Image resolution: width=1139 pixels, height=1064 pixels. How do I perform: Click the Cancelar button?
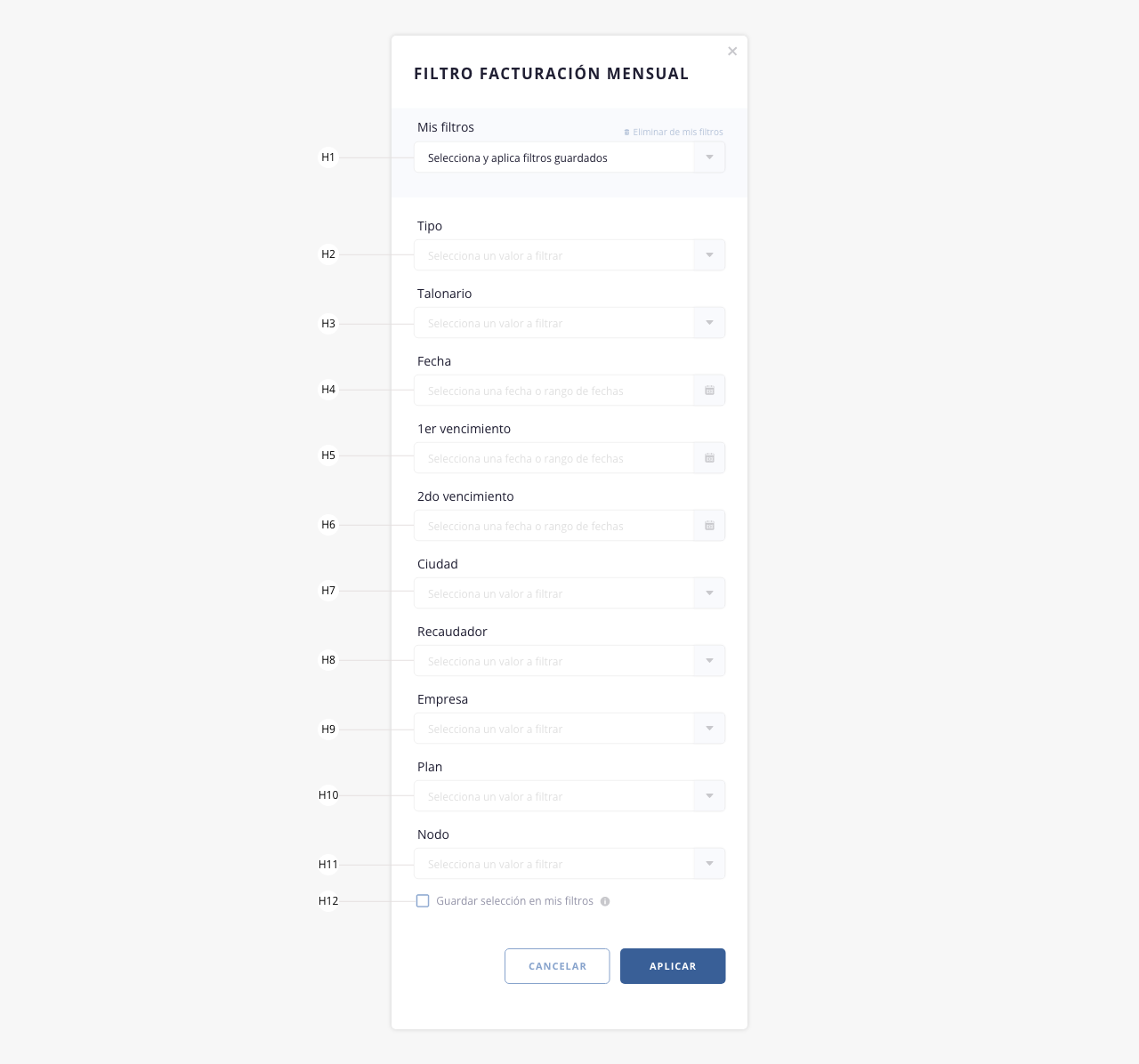tap(557, 966)
